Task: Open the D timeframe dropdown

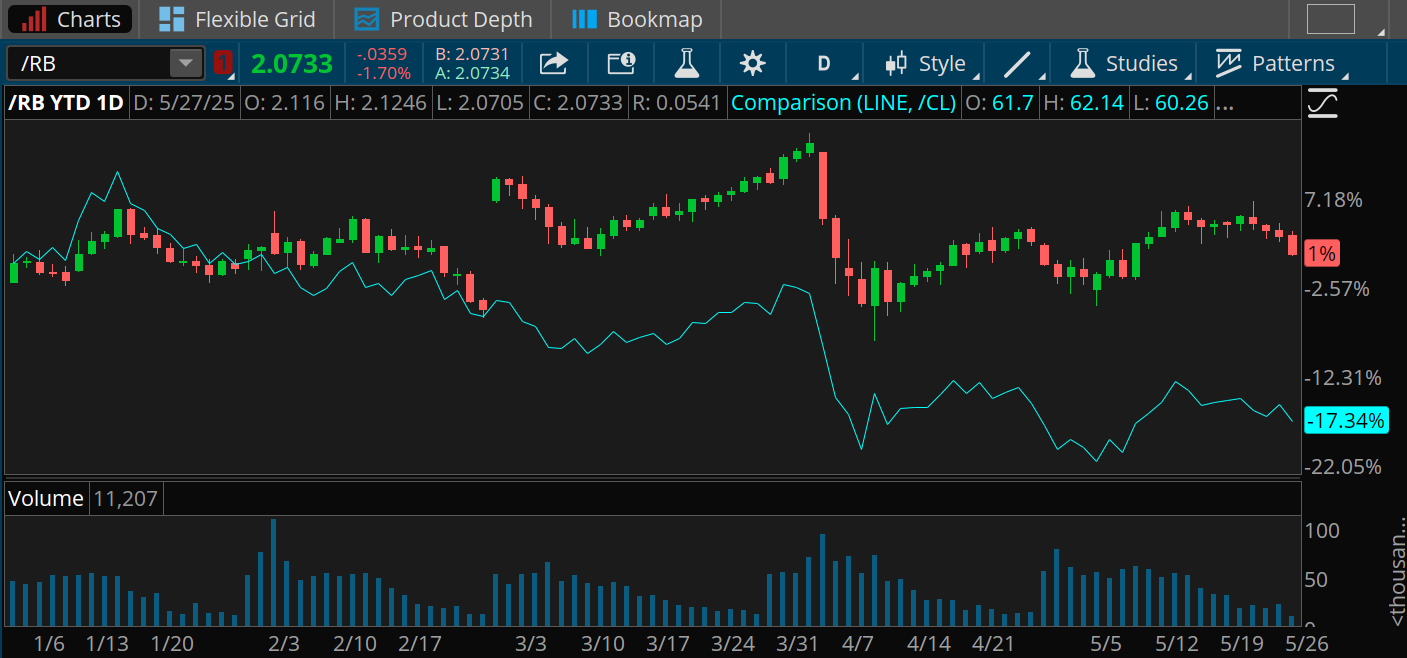Action: tap(824, 64)
